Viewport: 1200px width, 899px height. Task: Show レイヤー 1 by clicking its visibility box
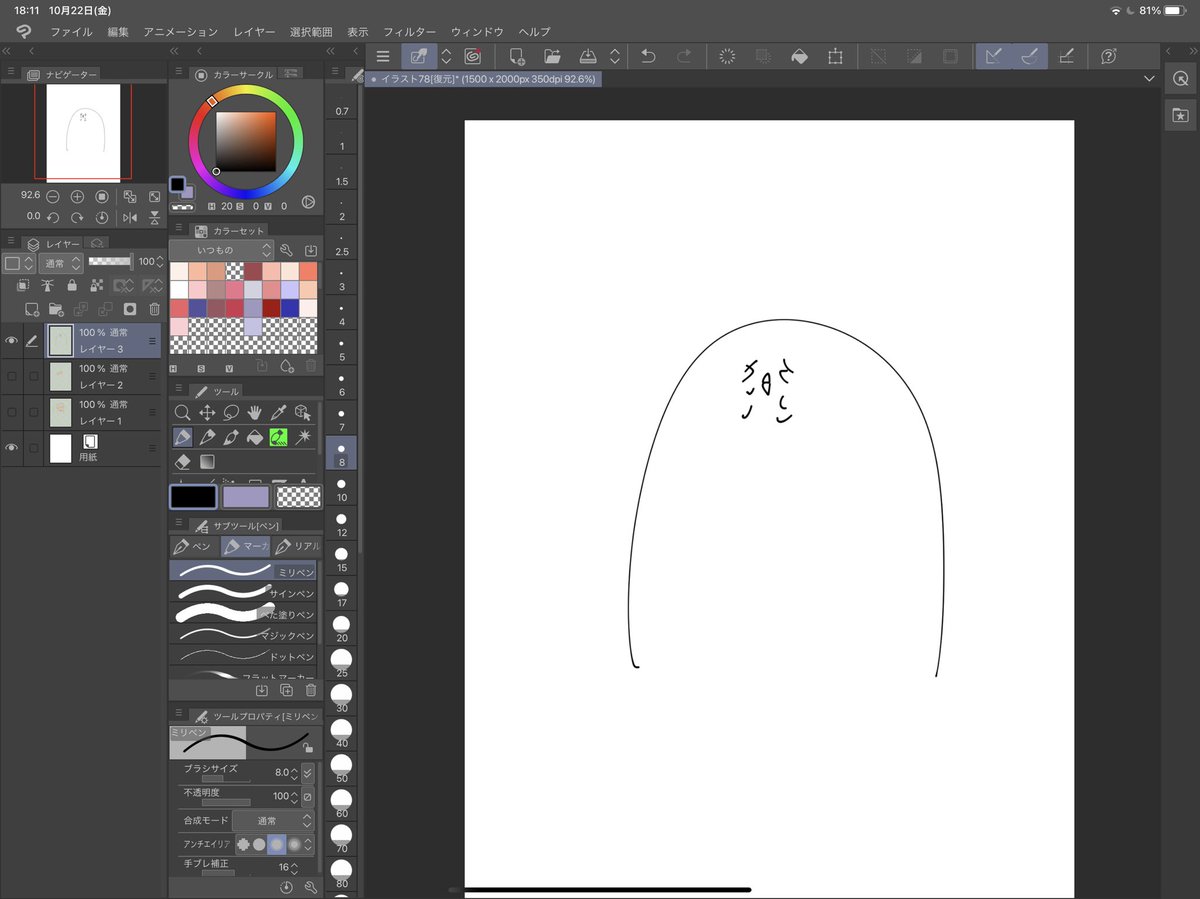click(x=12, y=412)
